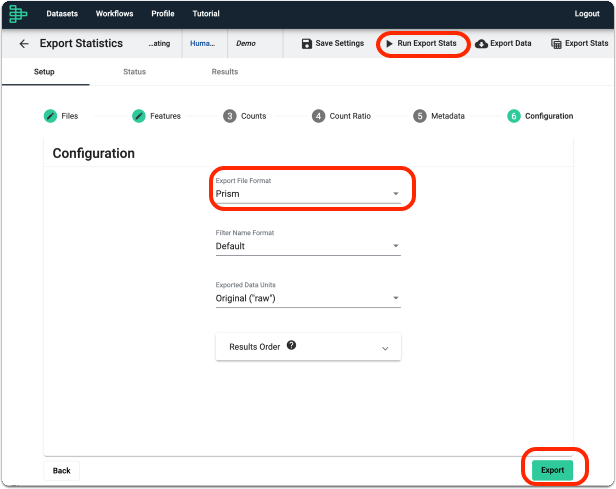The image size is (616, 489).
Task: Click the step 4 Count Ratio circle
Action: 319,116
